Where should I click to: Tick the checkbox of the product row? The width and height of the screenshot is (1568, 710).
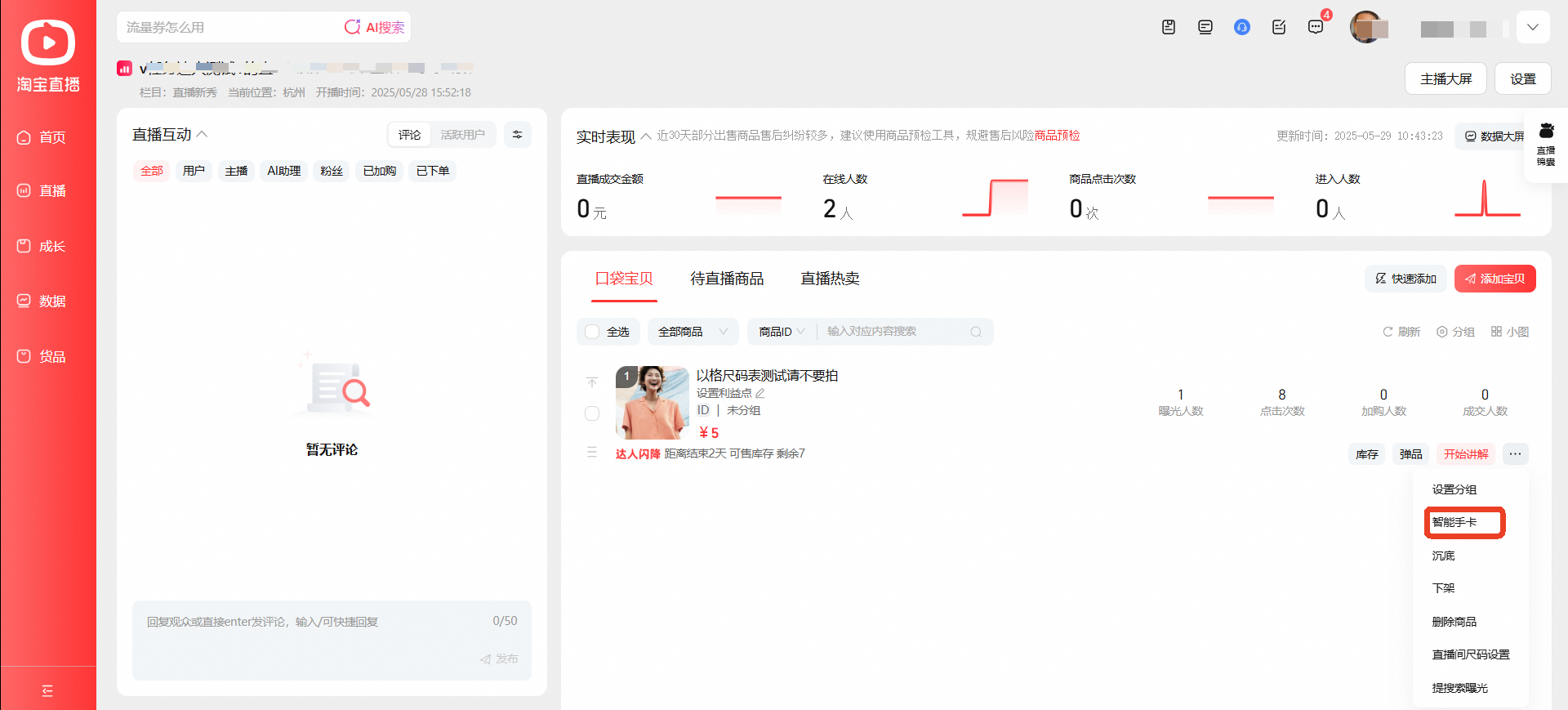click(593, 413)
